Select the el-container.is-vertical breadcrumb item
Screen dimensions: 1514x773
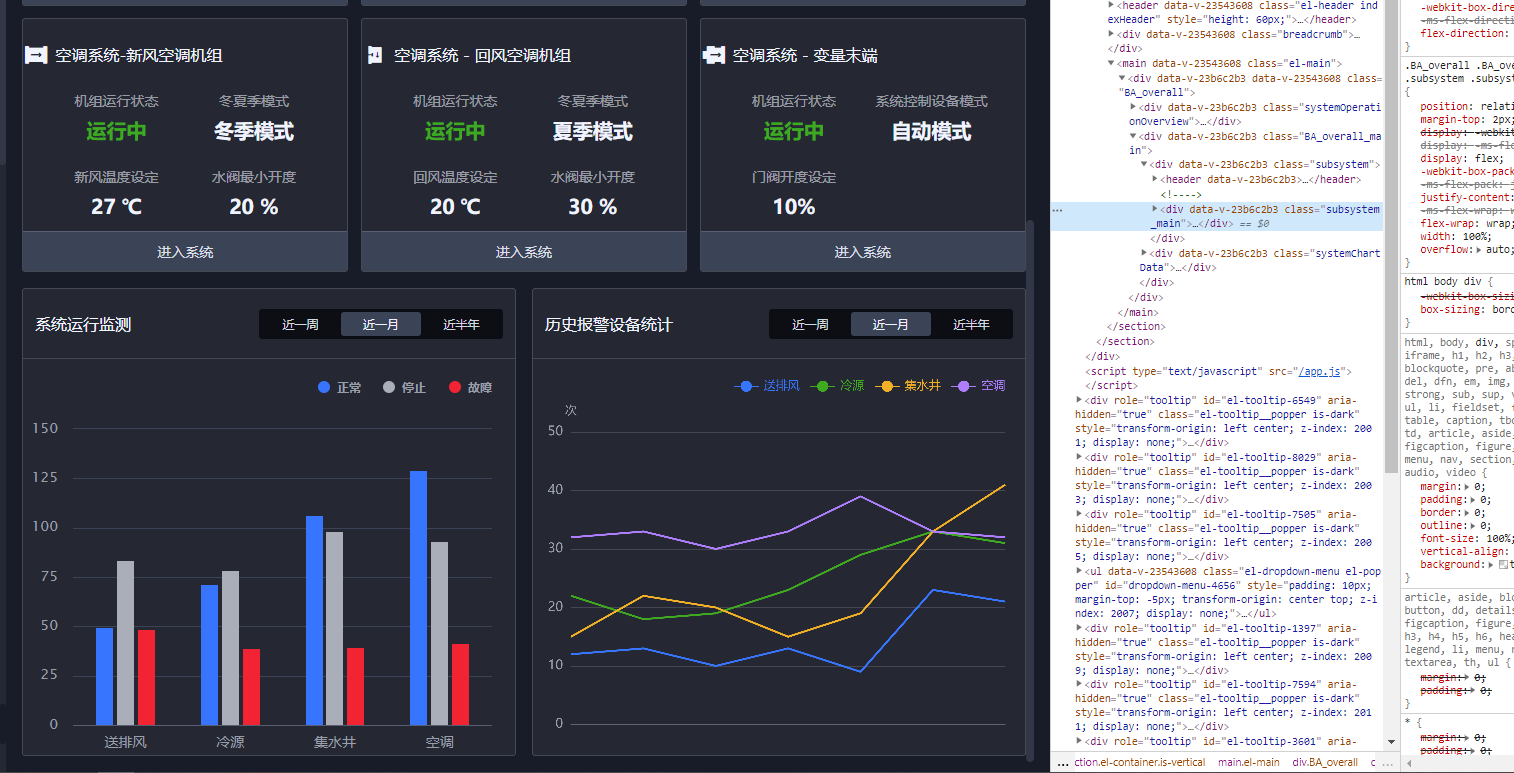tap(1138, 762)
